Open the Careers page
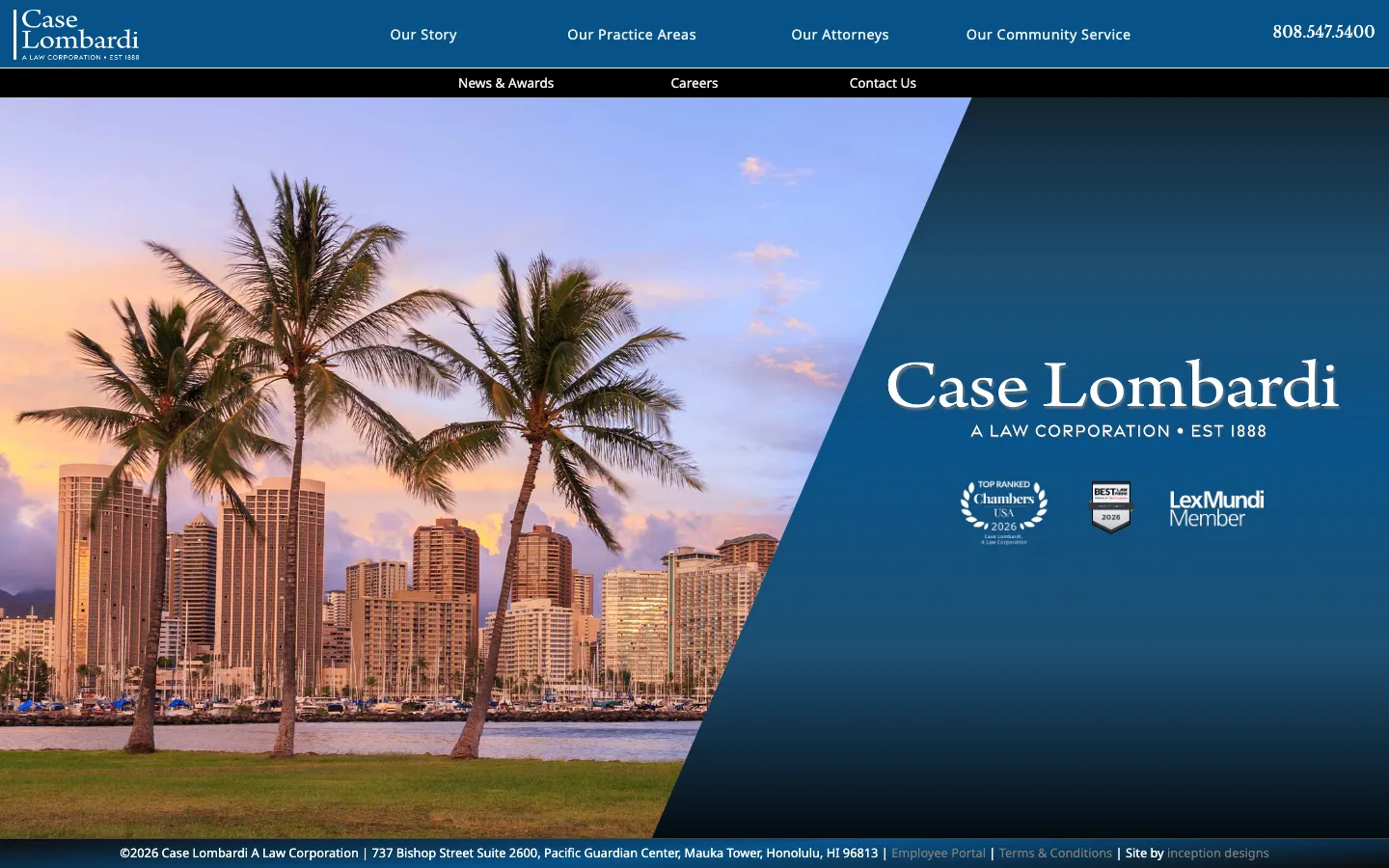The height and width of the screenshot is (868, 1389). click(694, 83)
